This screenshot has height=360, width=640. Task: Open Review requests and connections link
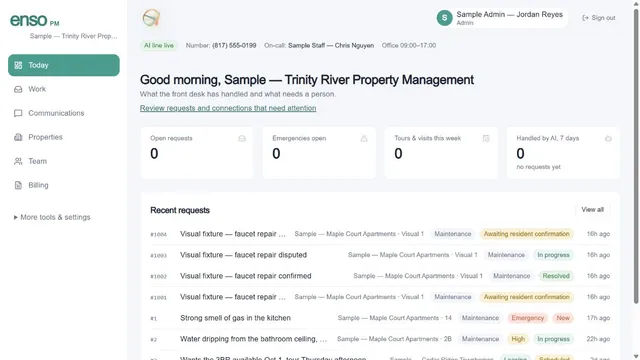[x=228, y=108]
